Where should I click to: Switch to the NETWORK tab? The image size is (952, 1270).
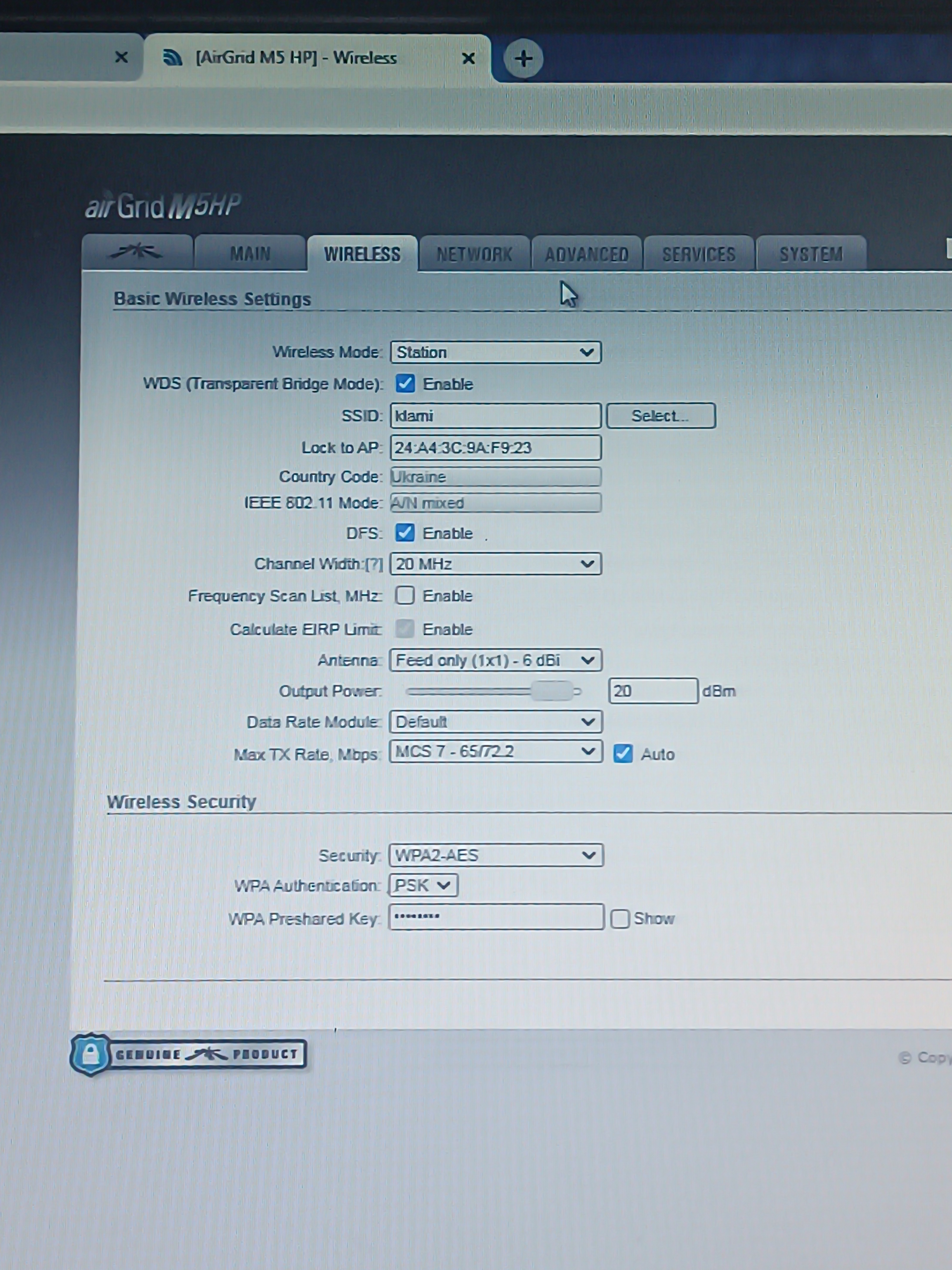pyautogui.click(x=474, y=254)
